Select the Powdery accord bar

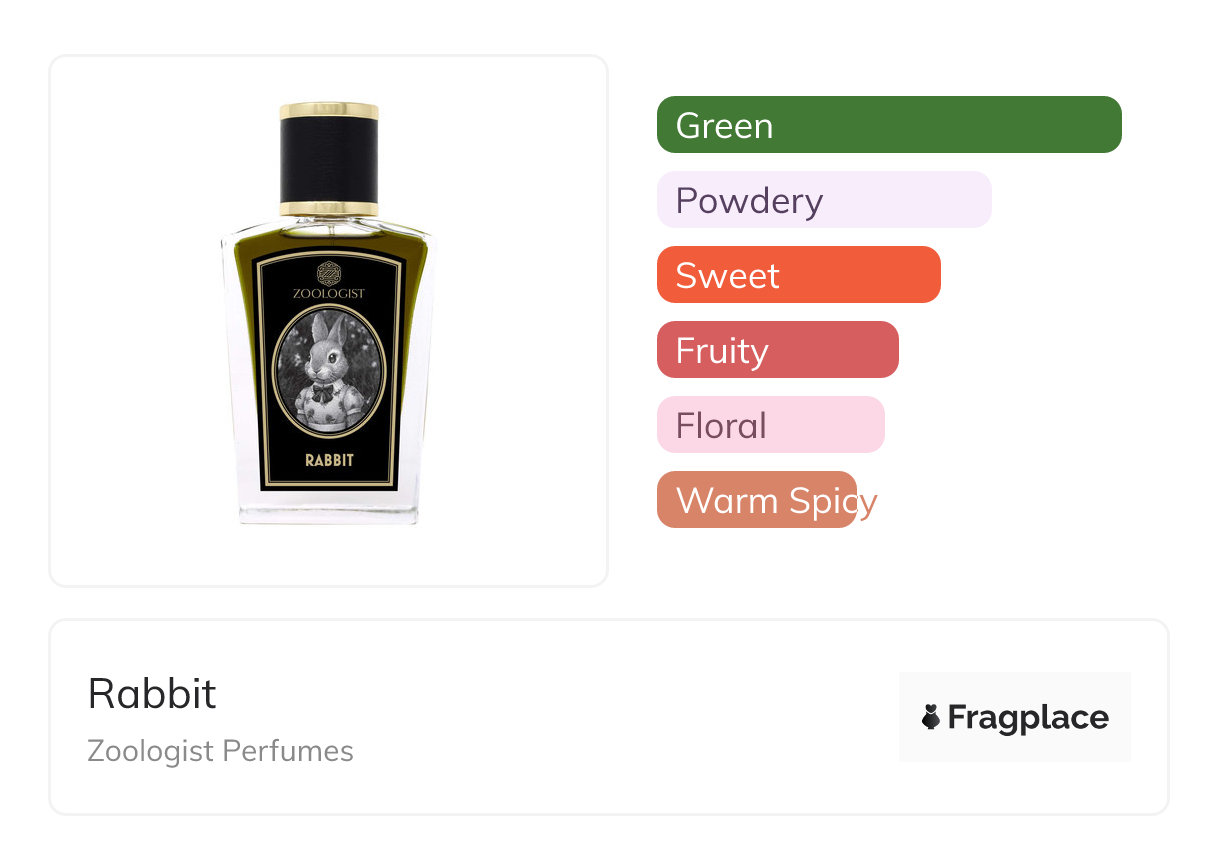824,200
